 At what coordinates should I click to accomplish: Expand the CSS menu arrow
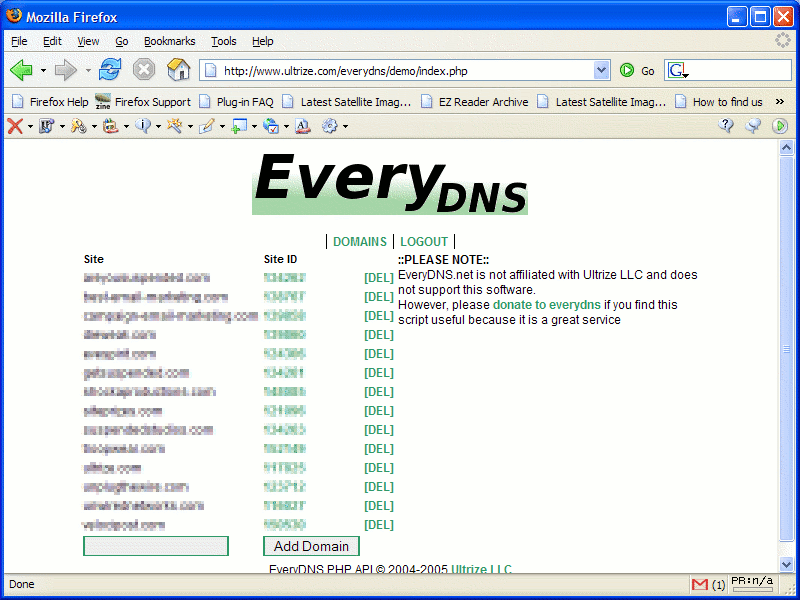[62, 127]
